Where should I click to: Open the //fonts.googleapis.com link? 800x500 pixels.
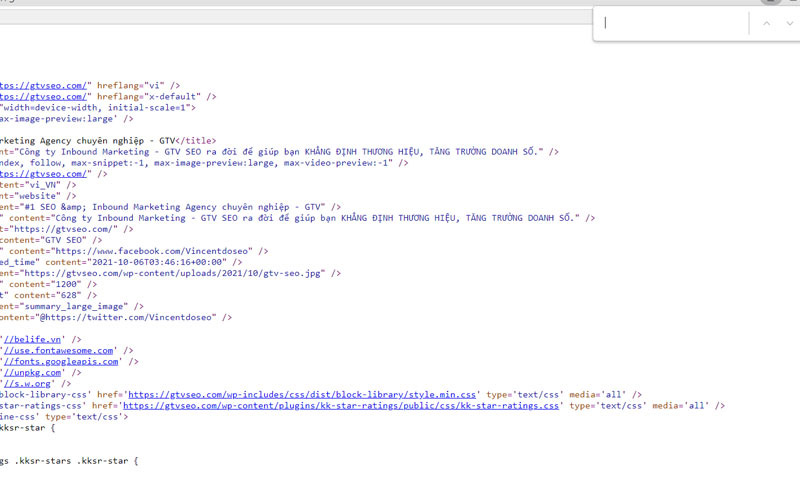coord(62,362)
